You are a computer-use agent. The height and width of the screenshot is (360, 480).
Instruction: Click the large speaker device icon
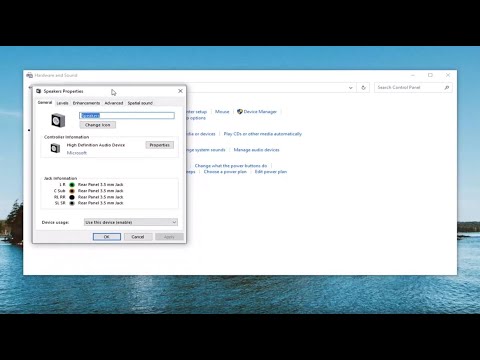[x=58, y=120]
